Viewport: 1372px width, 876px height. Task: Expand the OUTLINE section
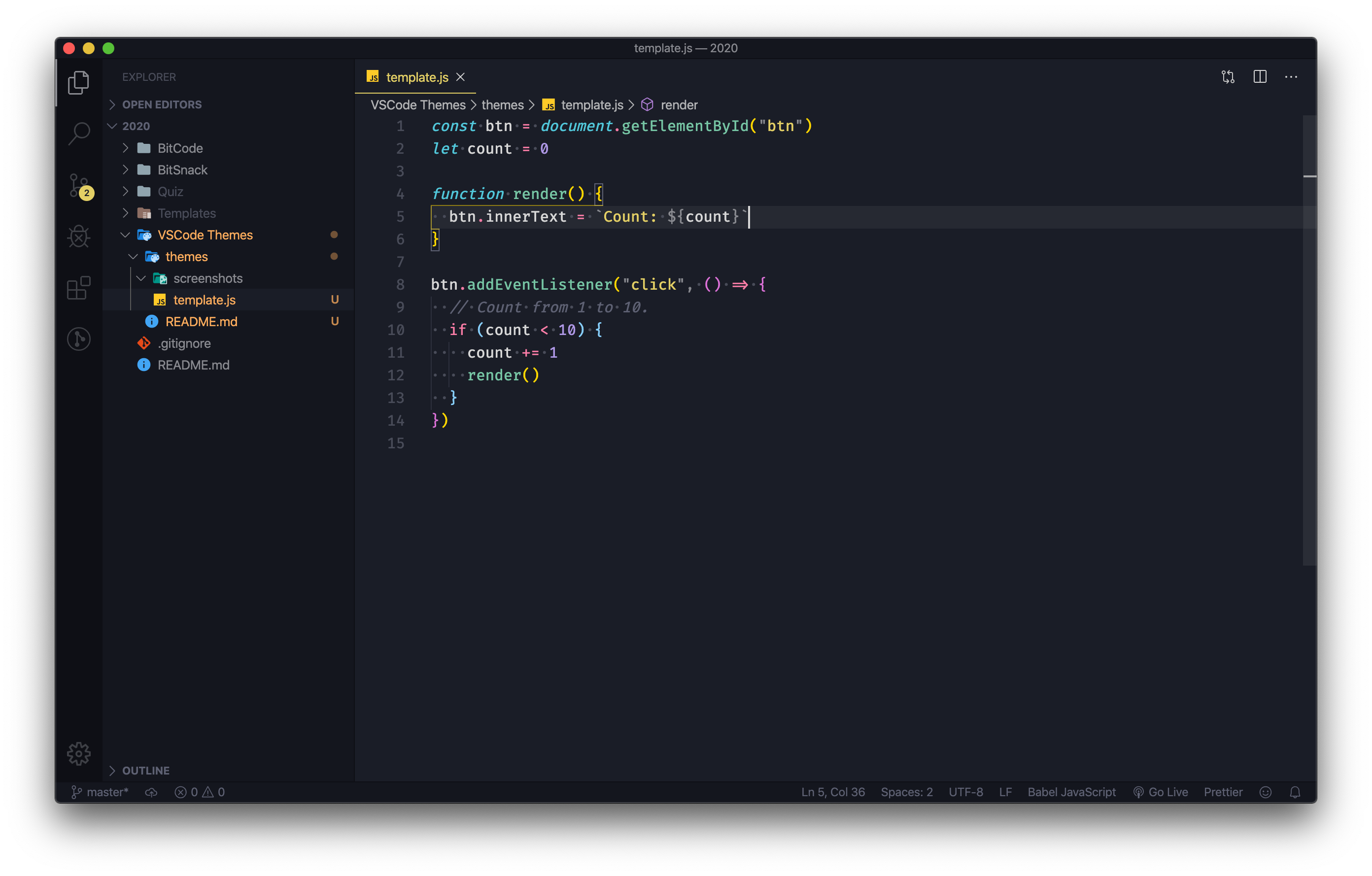tap(145, 771)
